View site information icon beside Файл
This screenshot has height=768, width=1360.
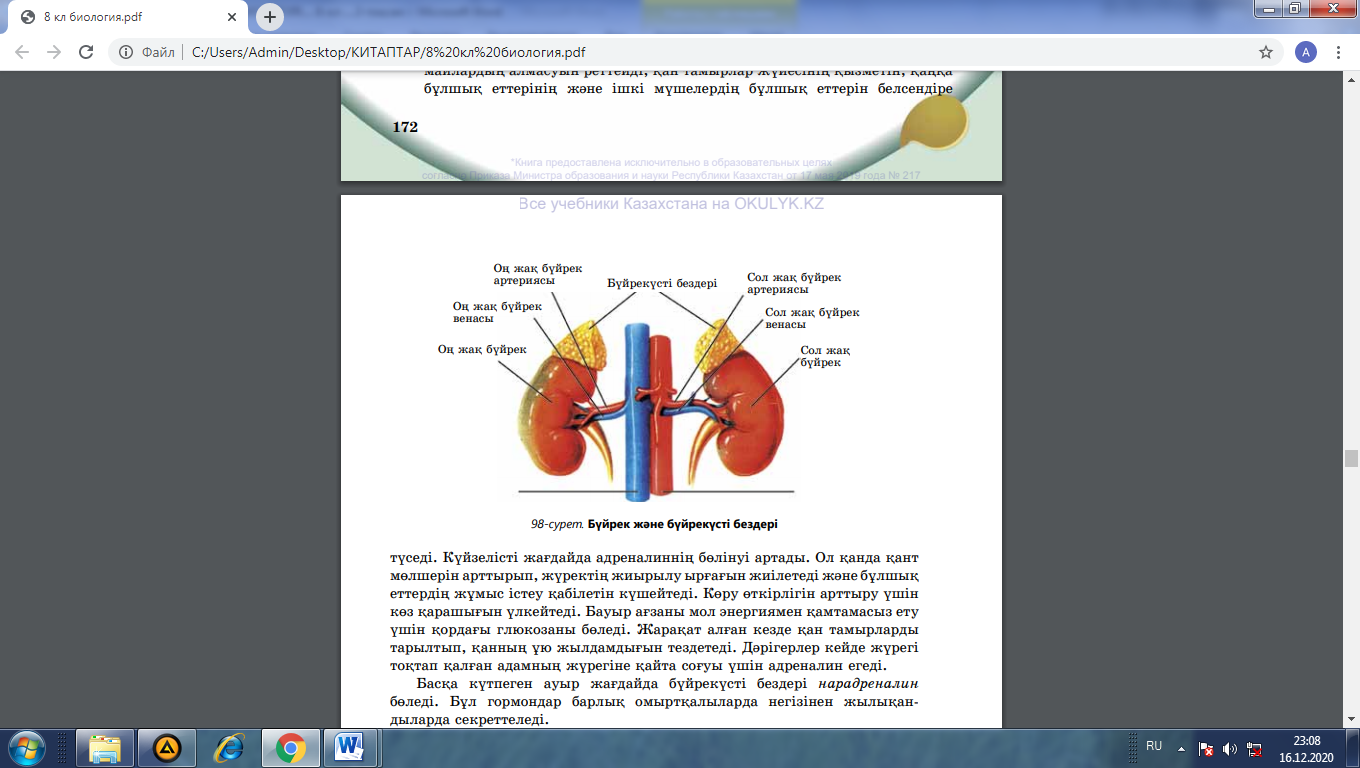[127, 52]
